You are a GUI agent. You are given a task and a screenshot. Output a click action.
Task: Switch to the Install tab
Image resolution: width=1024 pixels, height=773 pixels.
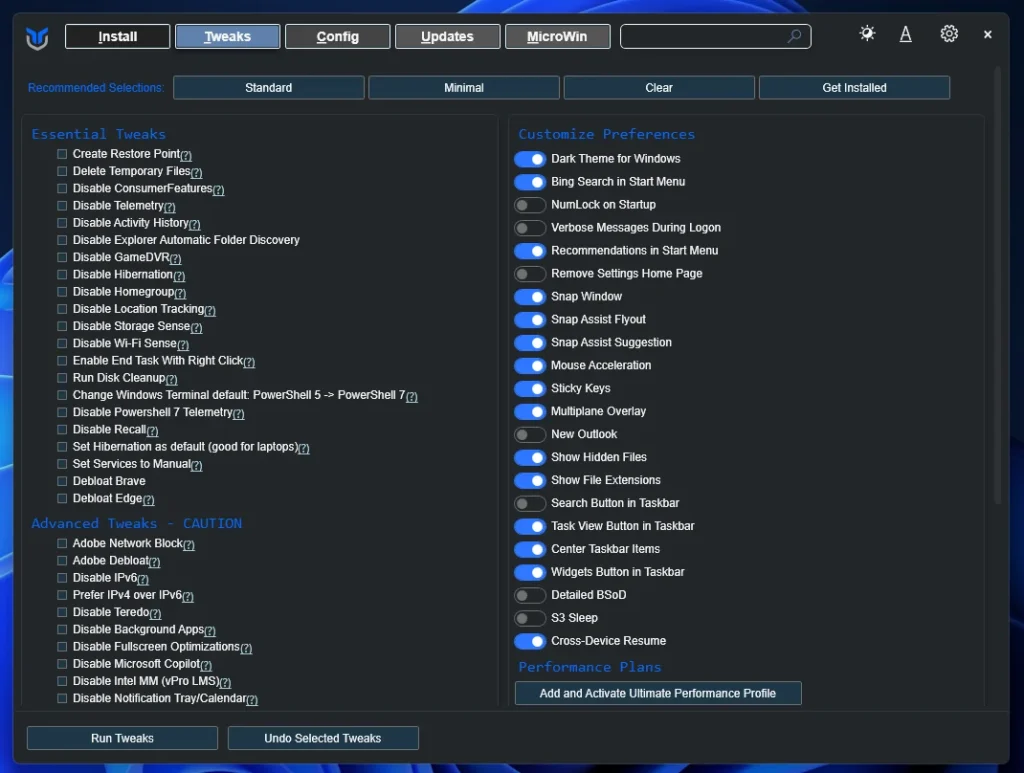click(x=118, y=37)
